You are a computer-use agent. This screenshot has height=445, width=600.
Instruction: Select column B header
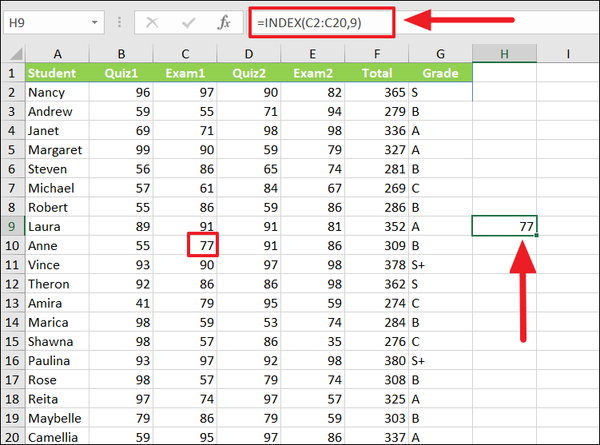click(121, 54)
